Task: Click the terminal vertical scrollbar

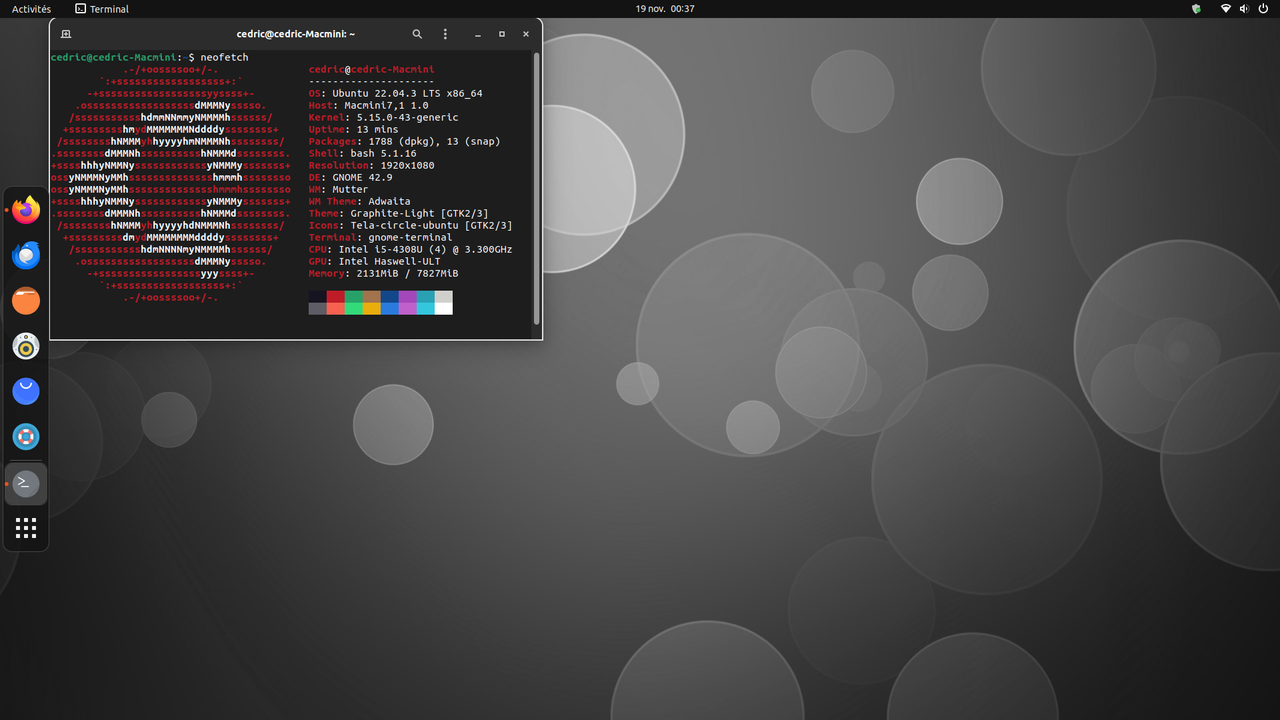Action: (536, 188)
